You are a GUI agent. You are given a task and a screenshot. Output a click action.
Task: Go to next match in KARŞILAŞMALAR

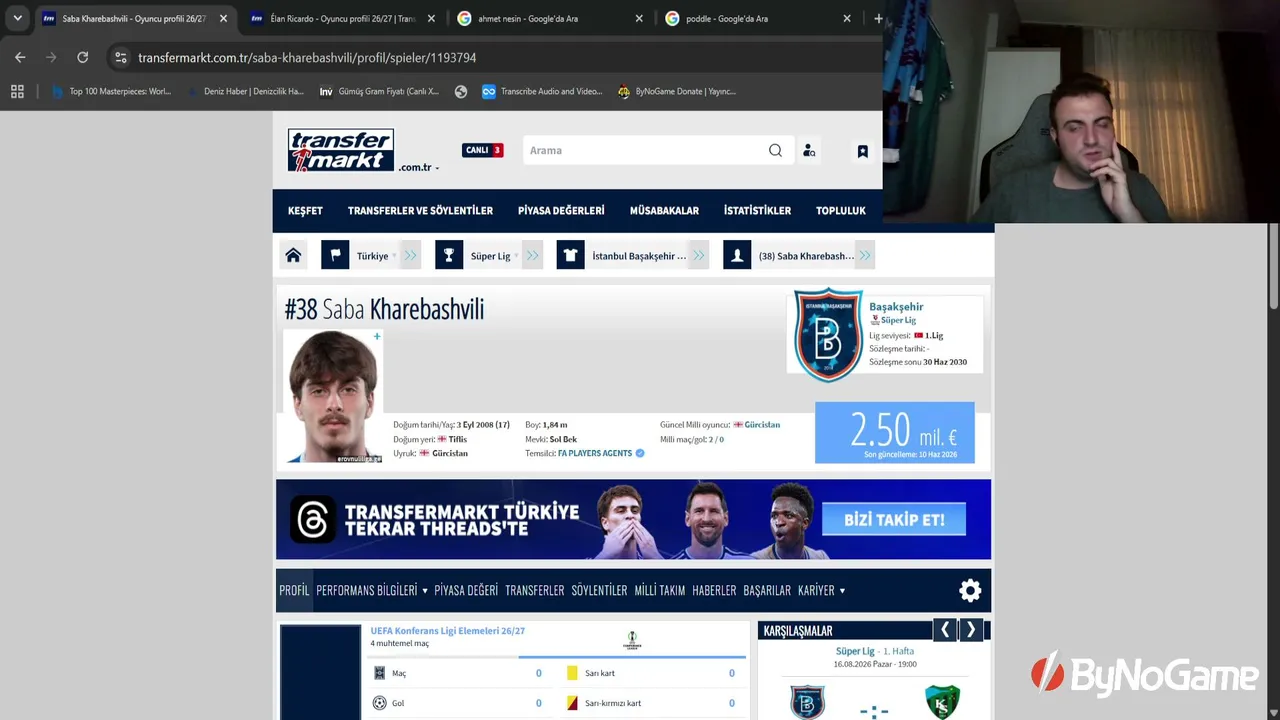coord(970,630)
